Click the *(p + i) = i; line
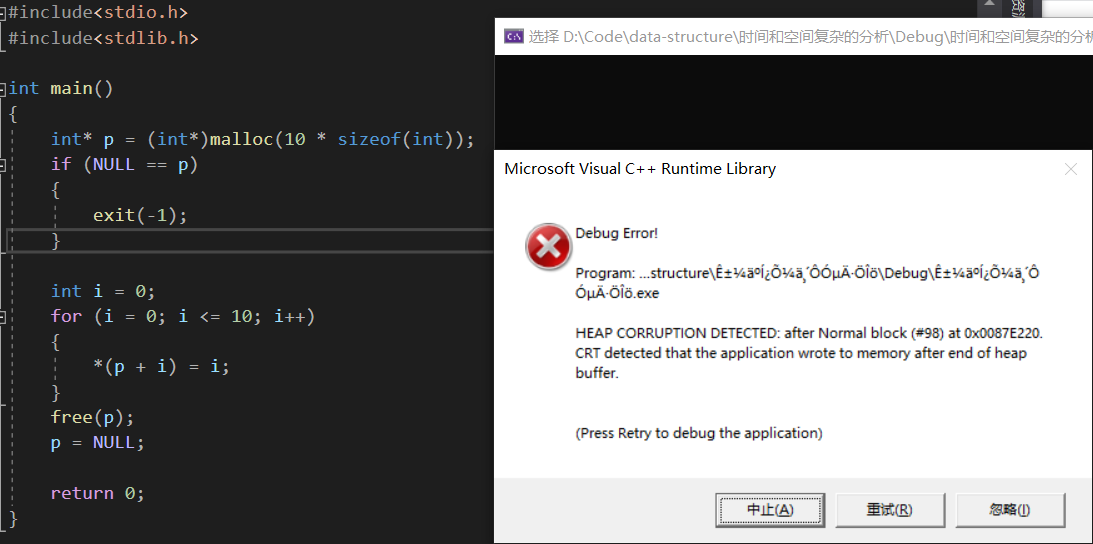1093x544 pixels. click(161, 366)
